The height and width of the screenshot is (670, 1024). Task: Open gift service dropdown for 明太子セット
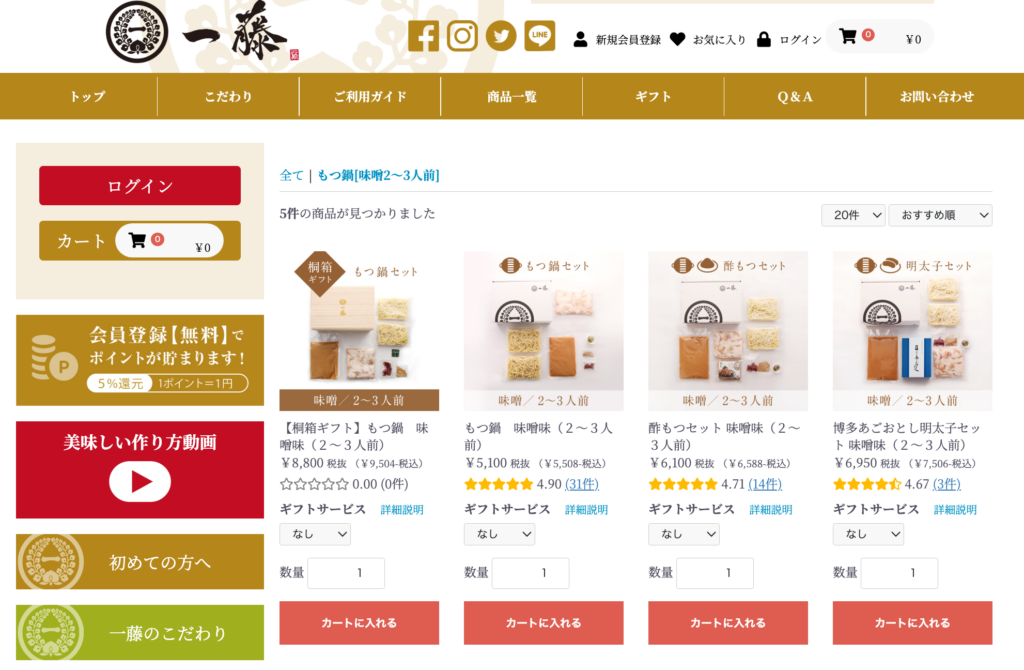(x=868, y=534)
